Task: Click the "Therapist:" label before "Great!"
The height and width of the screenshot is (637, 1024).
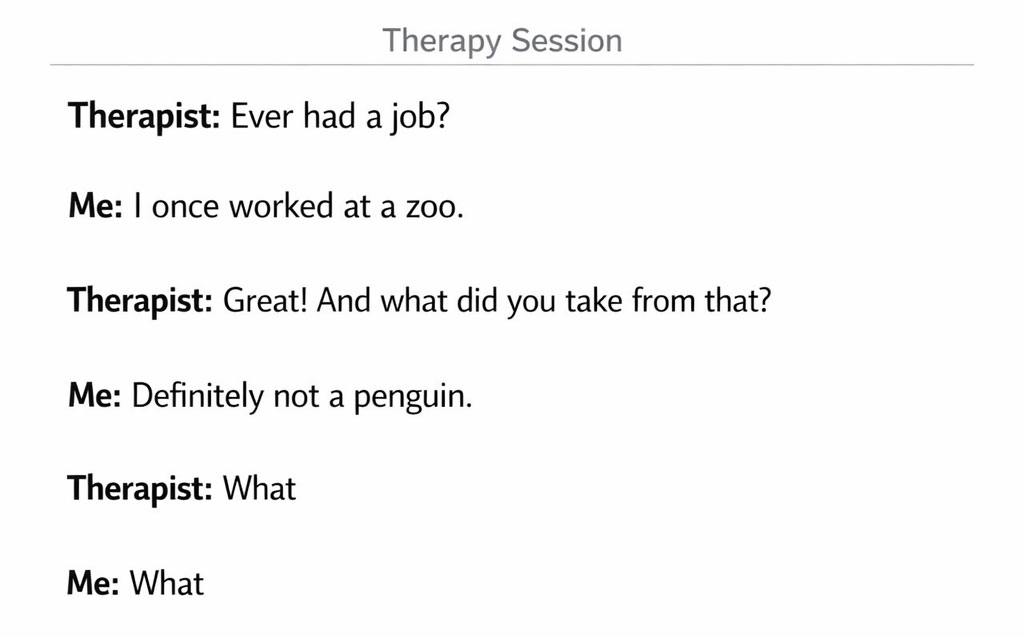Action: point(140,301)
